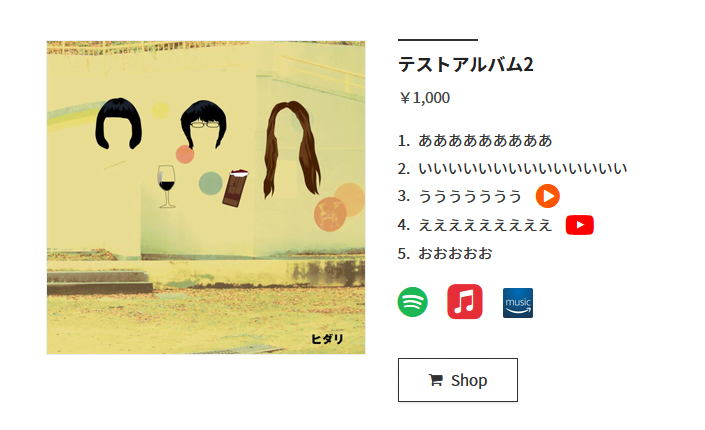Select track 2 いいいいいいいいいいいいいい
Screen dimensions: 705x430
point(522,168)
